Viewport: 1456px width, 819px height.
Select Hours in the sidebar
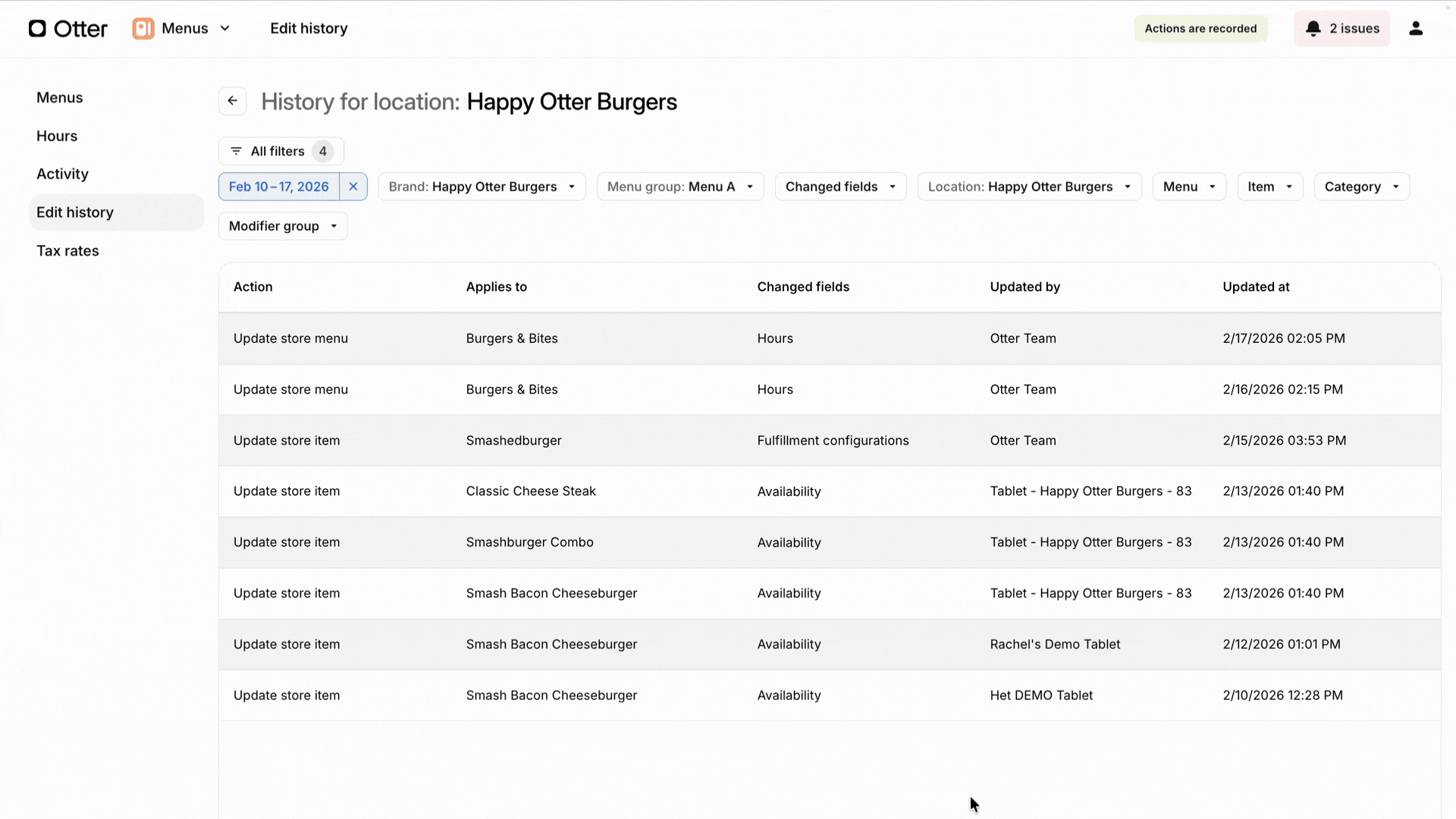point(56,136)
